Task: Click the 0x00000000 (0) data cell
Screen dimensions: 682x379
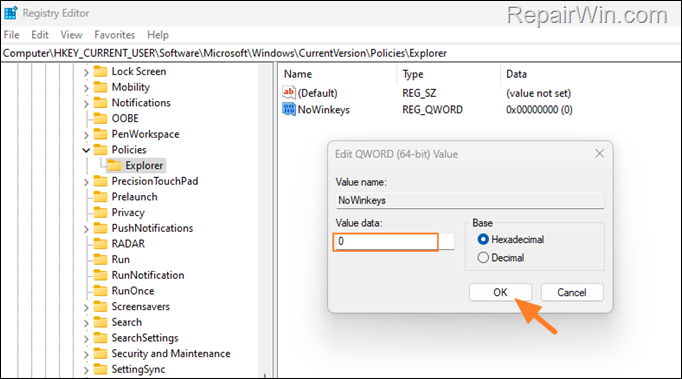Action: pyautogui.click(x=539, y=110)
